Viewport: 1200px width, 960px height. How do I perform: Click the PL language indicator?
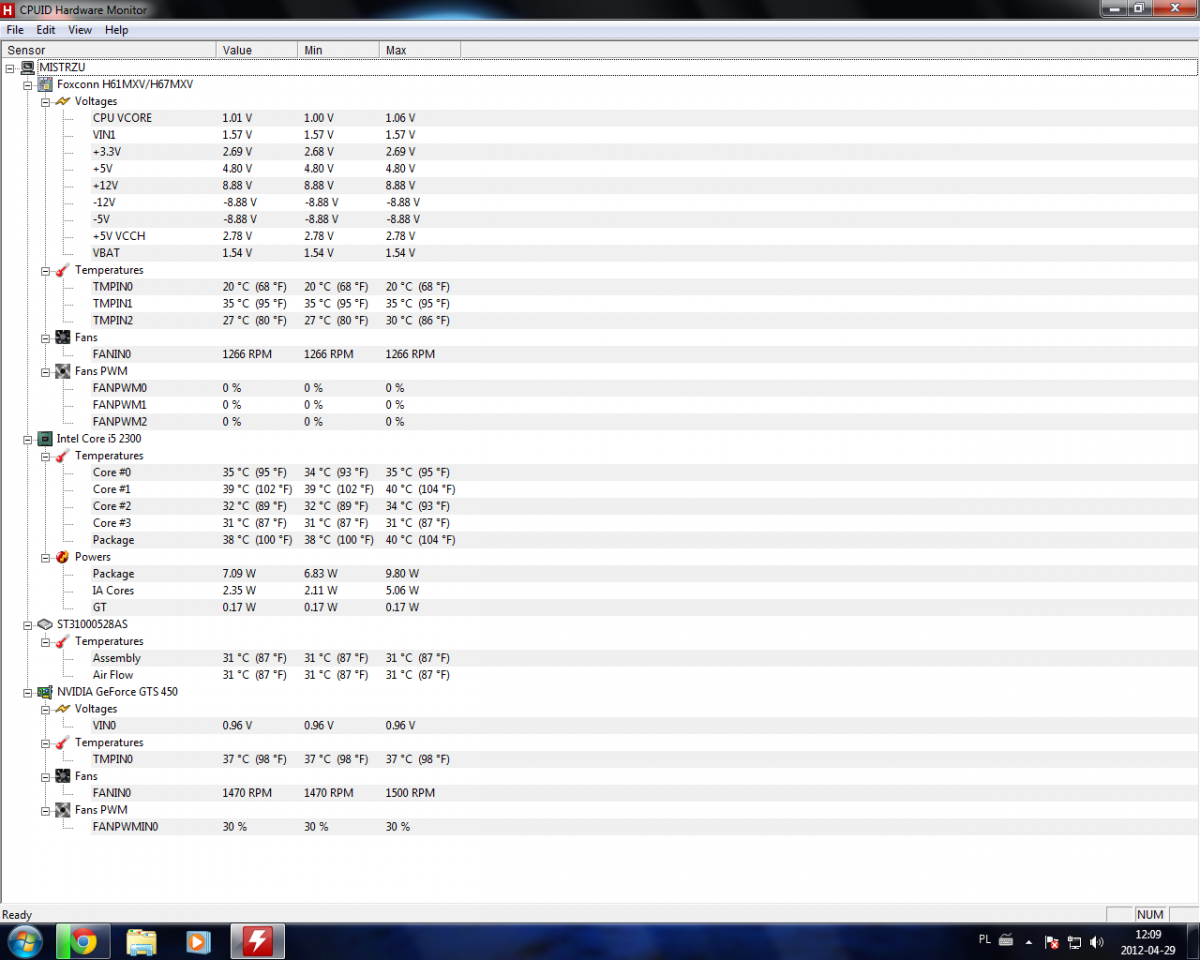tap(985, 940)
